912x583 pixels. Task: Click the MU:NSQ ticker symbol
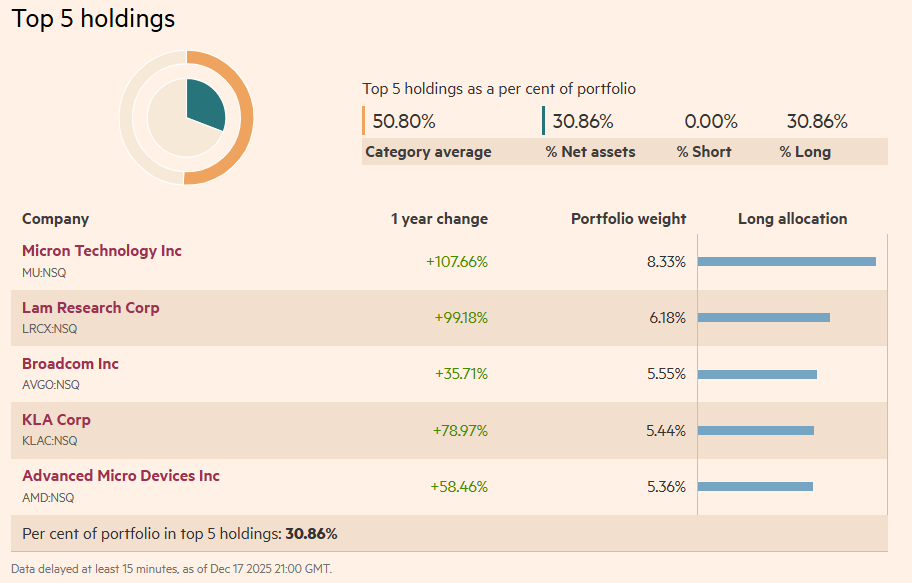44,272
